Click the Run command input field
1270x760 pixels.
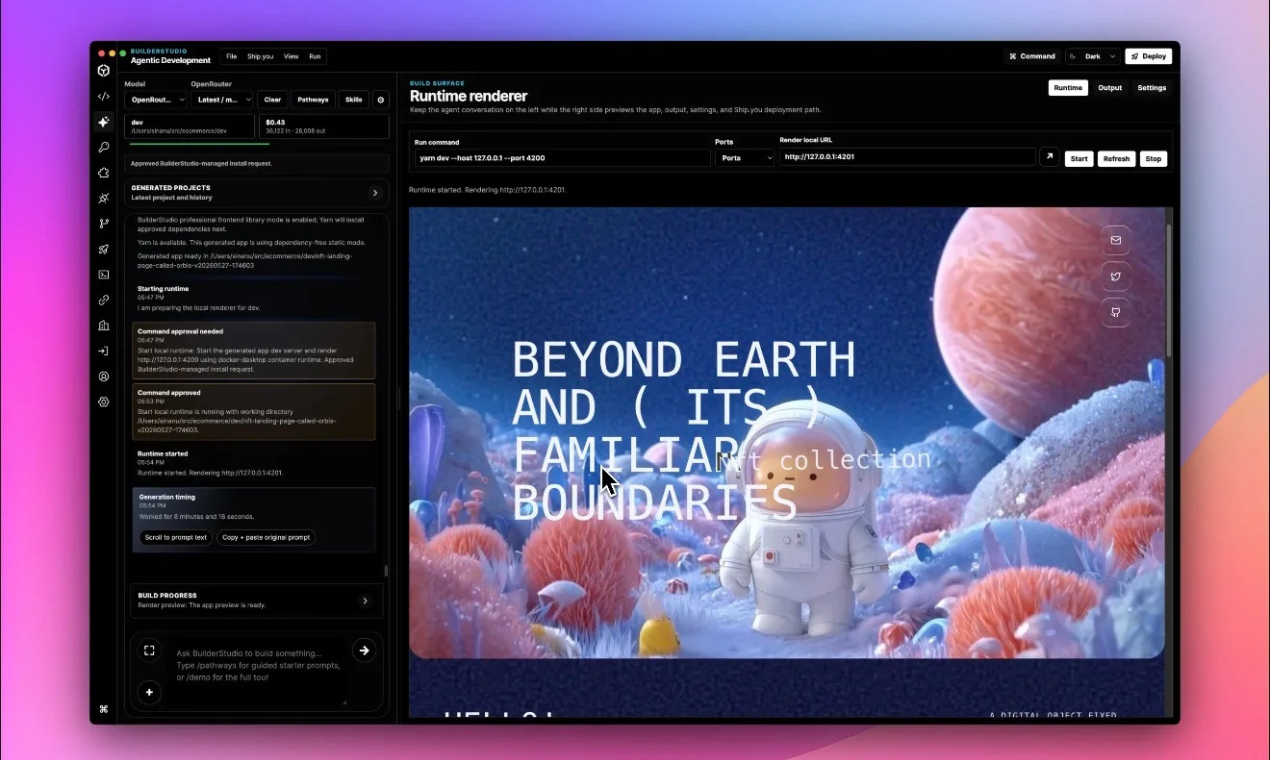[562, 158]
